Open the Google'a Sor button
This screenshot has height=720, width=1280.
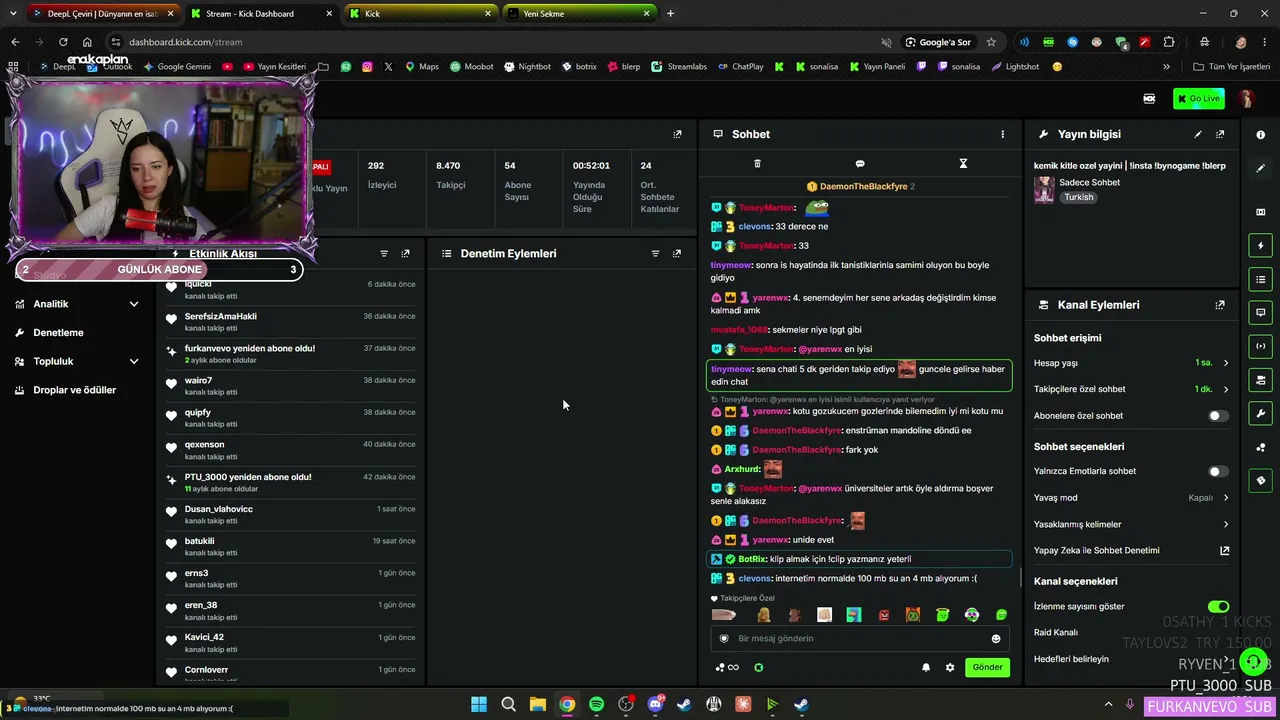click(x=938, y=42)
